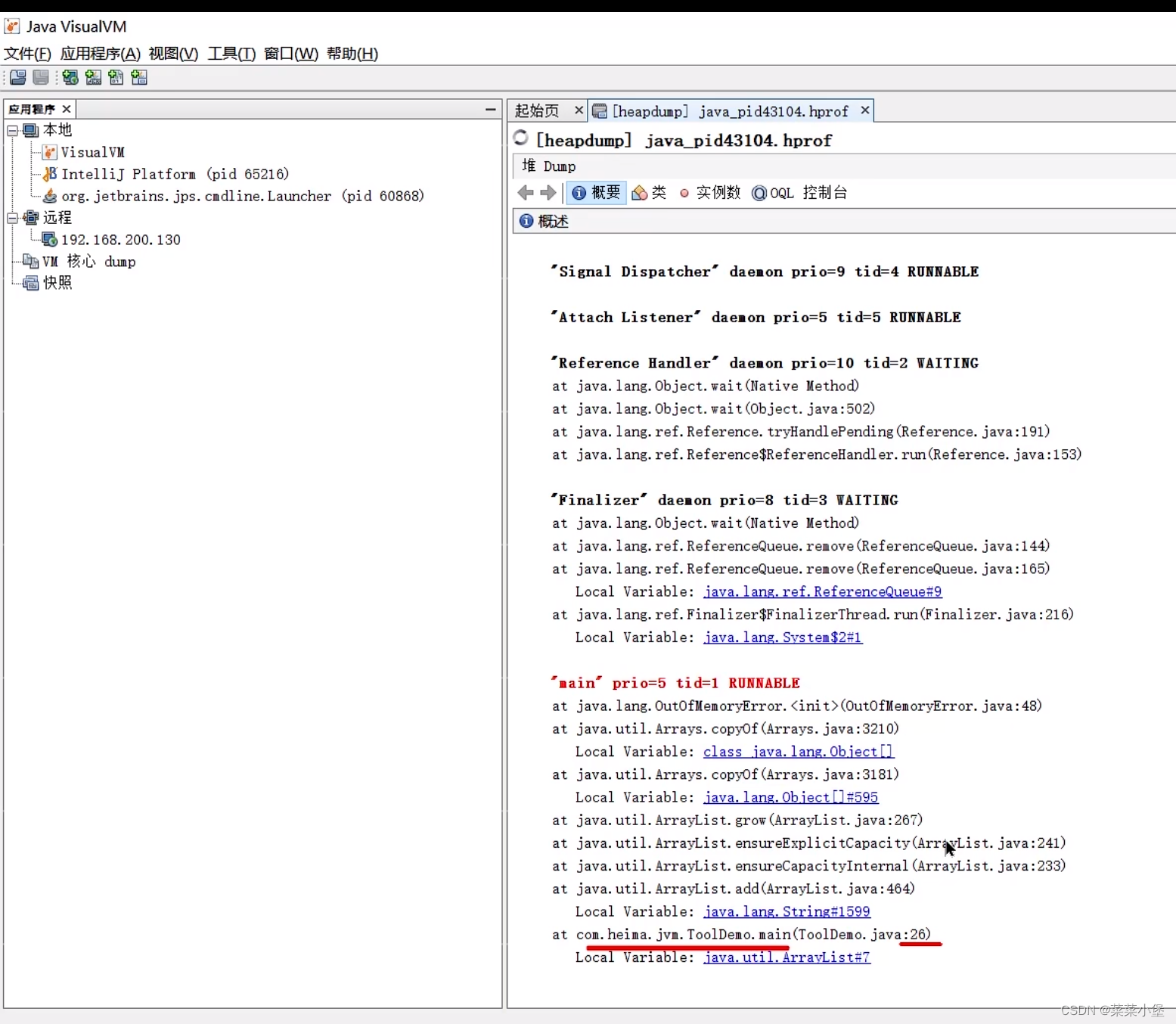Click the add application snapshot toolbar icon
Screen dimensions: 1176x1024
(x=139, y=77)
